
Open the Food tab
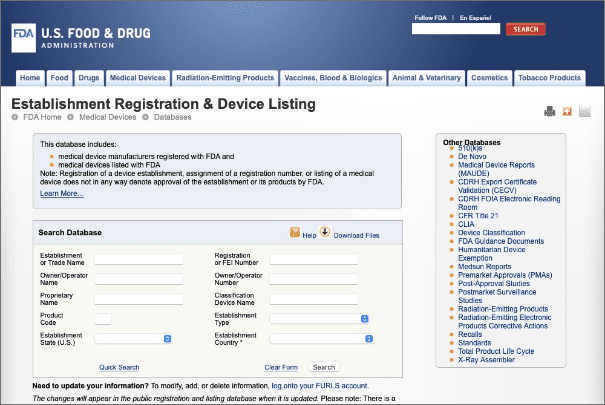coord(59,78)
